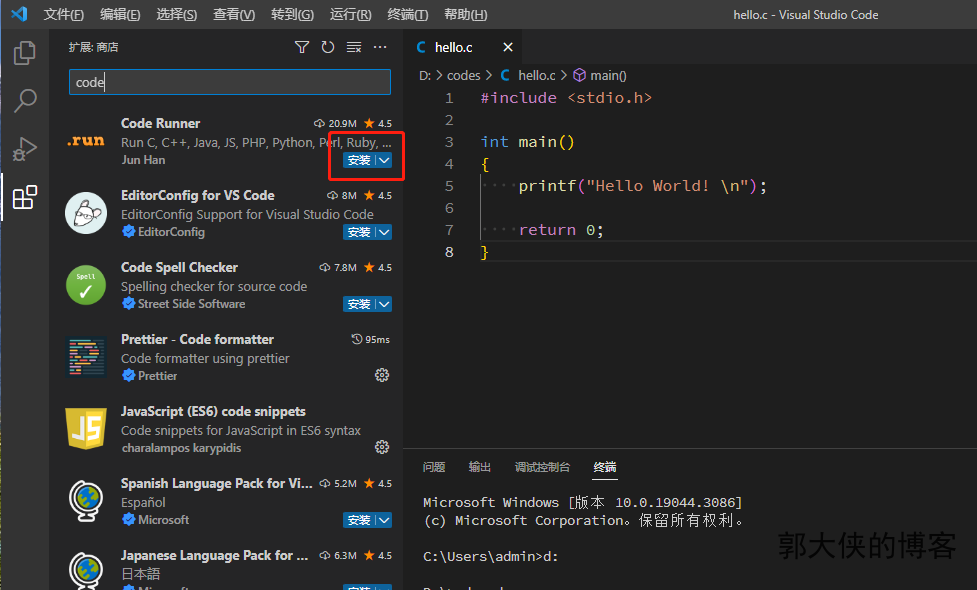Place cursor on the #include line
This screenshot has height=590, width=977.
[566, 98]
